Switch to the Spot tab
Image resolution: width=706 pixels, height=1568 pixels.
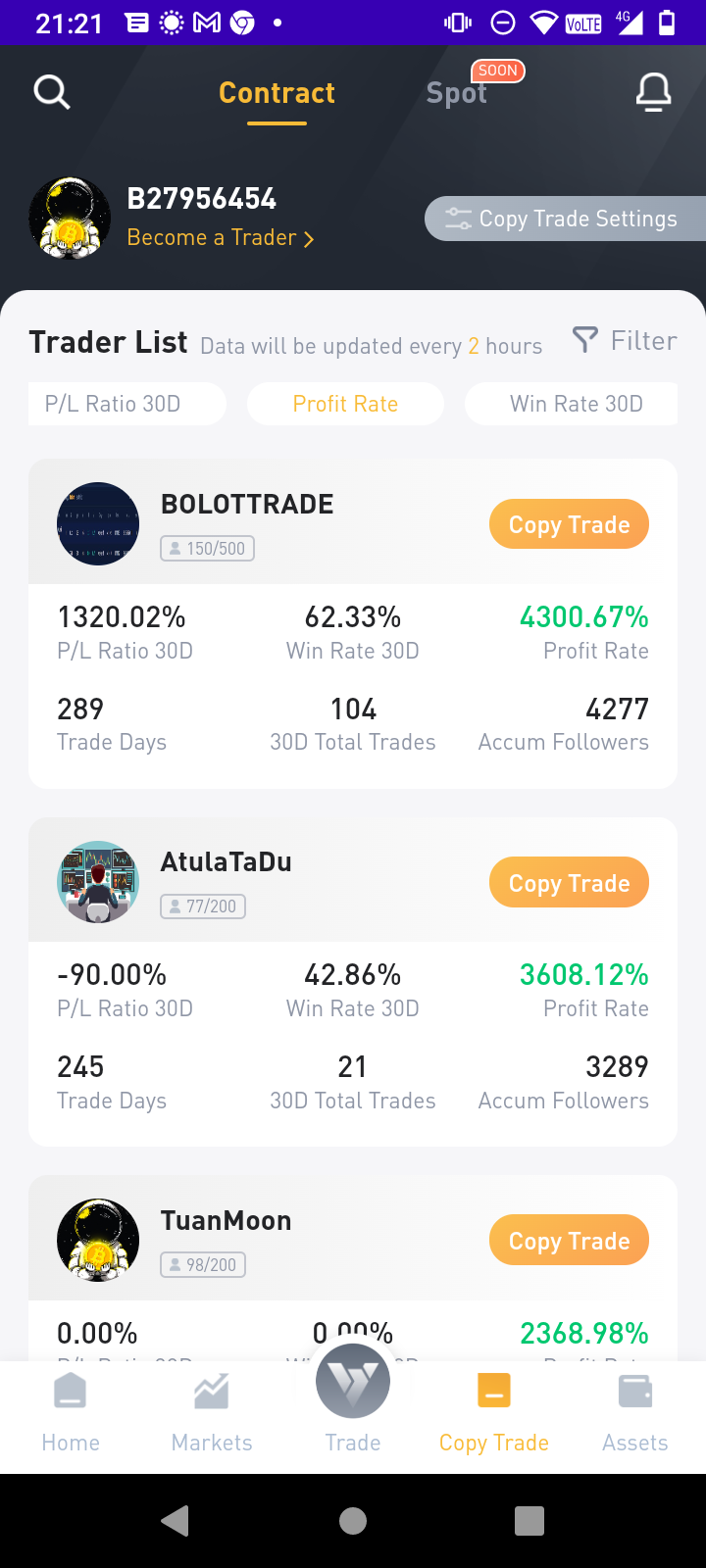456,93
